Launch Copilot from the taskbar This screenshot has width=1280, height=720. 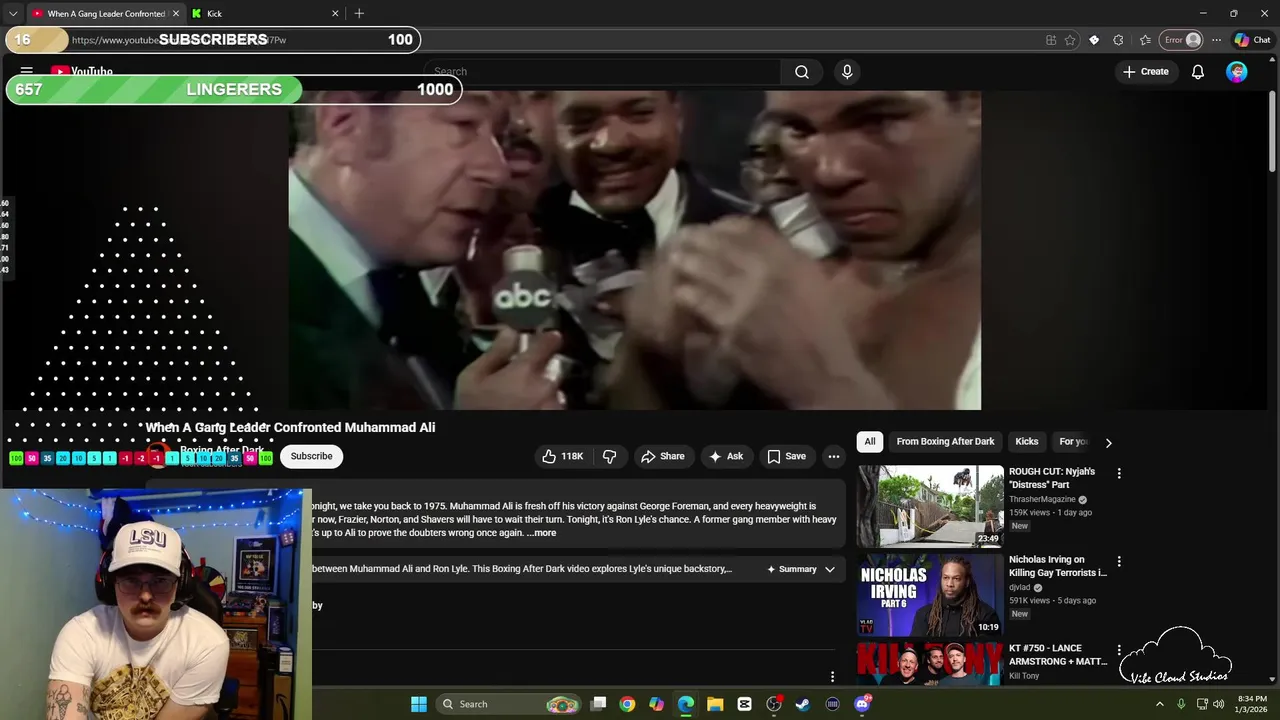click(656, 704)
